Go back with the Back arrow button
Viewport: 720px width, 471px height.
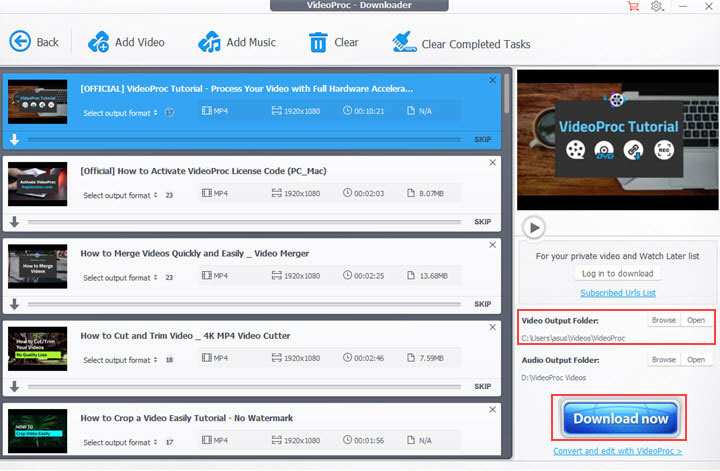click(x=34, y=42)
